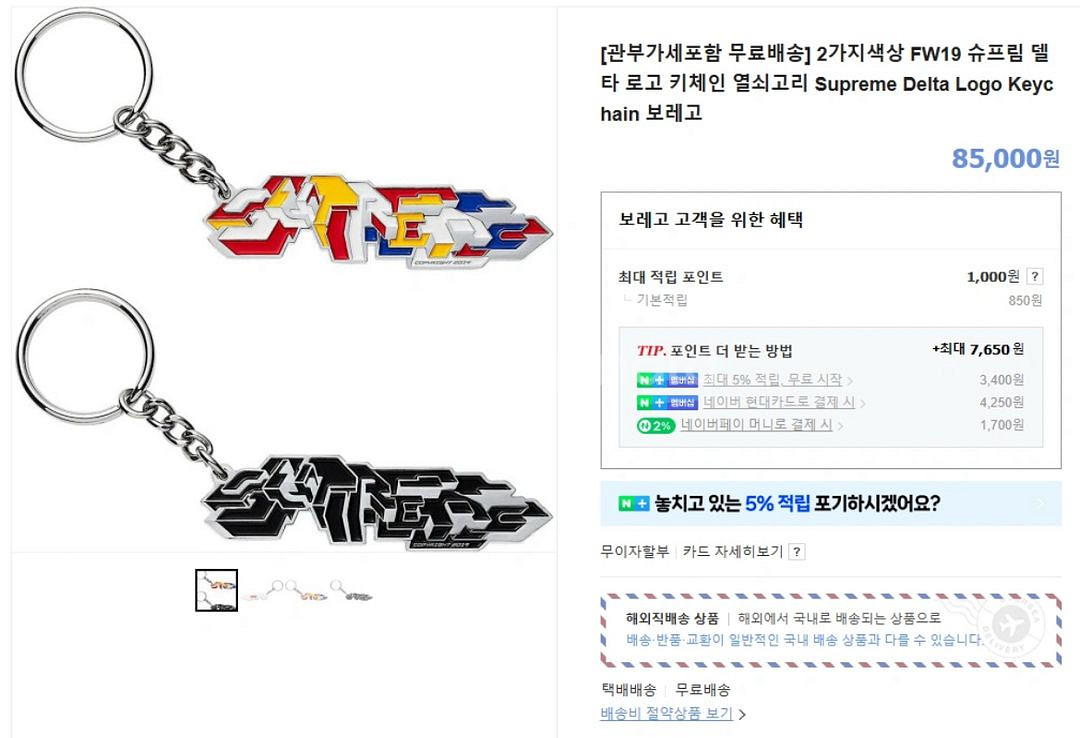Expand the 네이버페이 머니로 결제 시 chevron
1080x738 pixels.
tap(840, 424)
